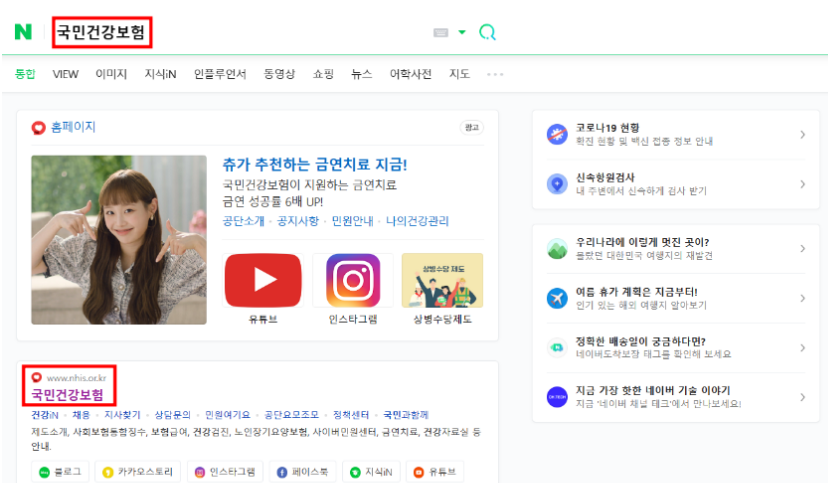828x483 pixels.
Task: Click the 블로그 channel button
Action: pyautogui.click(x=60, y=472)
